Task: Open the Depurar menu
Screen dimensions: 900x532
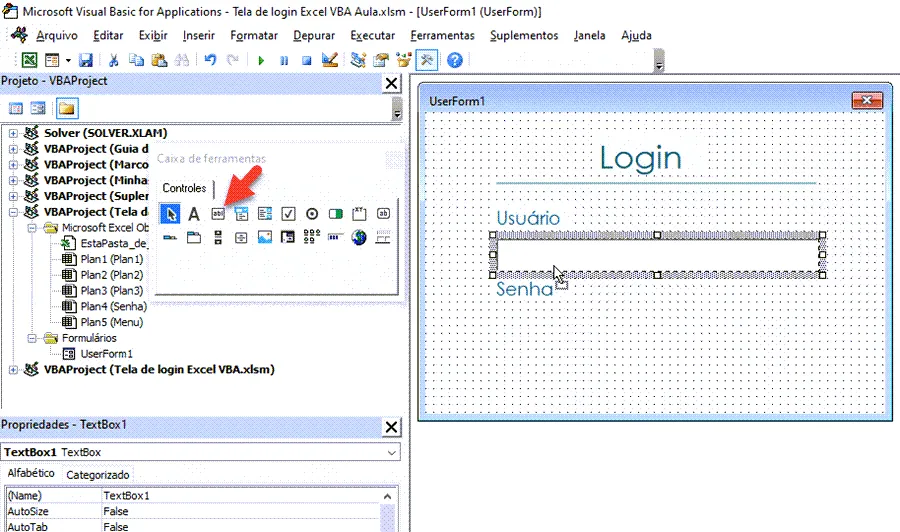Action: tap(314, 36)
